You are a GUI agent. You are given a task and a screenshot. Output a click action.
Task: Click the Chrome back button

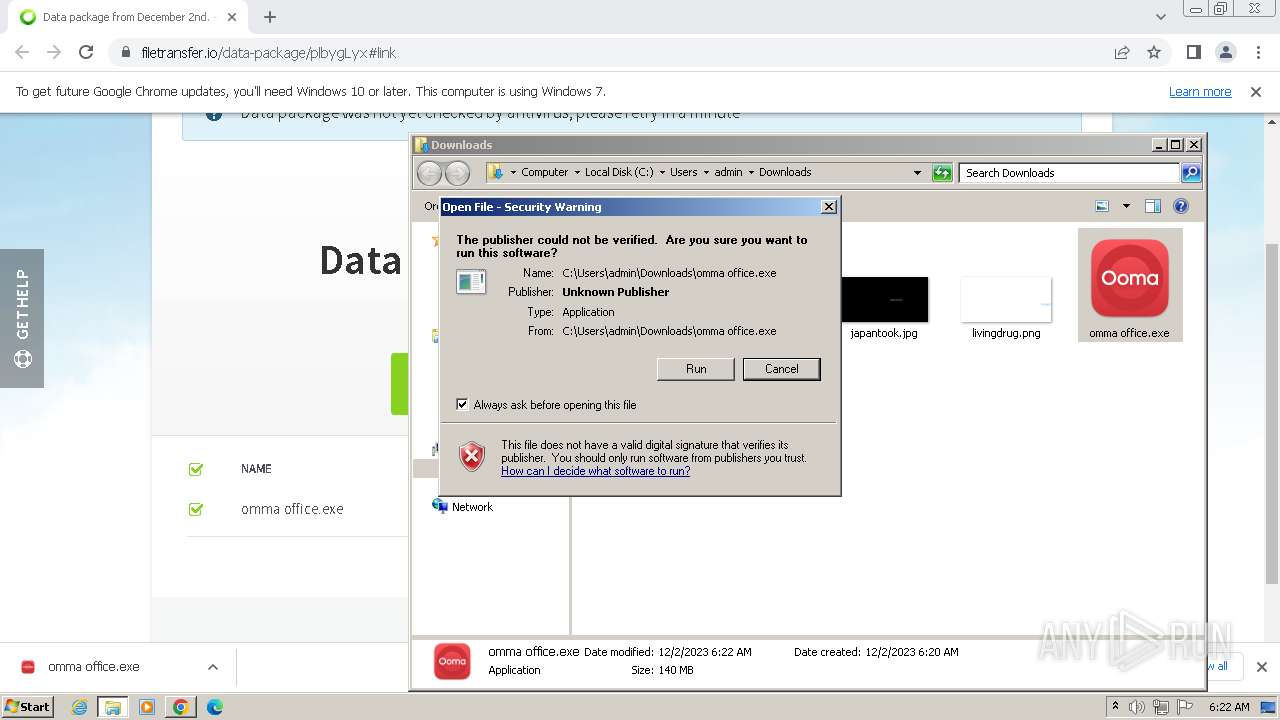click(x=22, y=52)
